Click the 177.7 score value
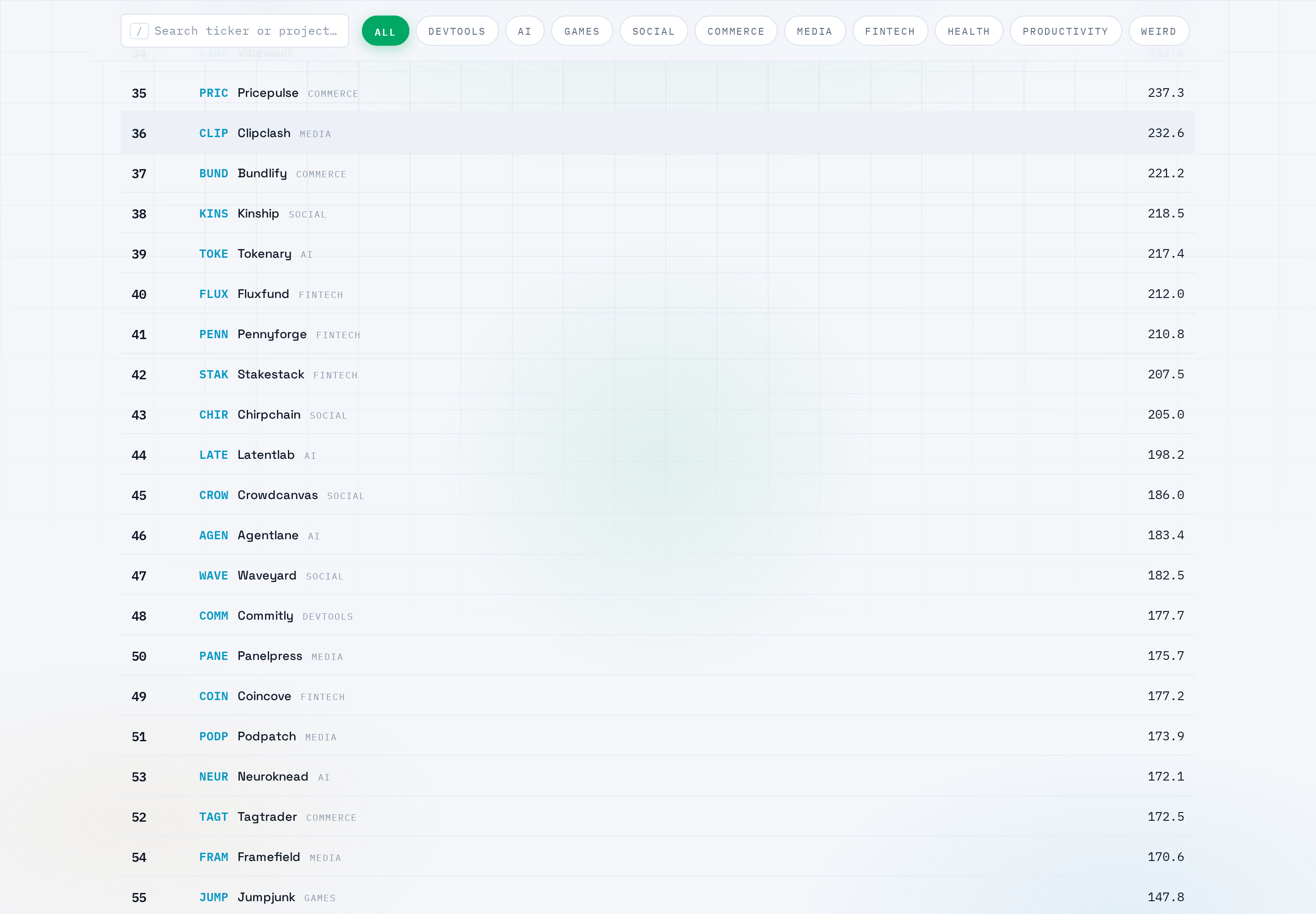This screenshot has width=1316, height=914. click(1165, 616)
